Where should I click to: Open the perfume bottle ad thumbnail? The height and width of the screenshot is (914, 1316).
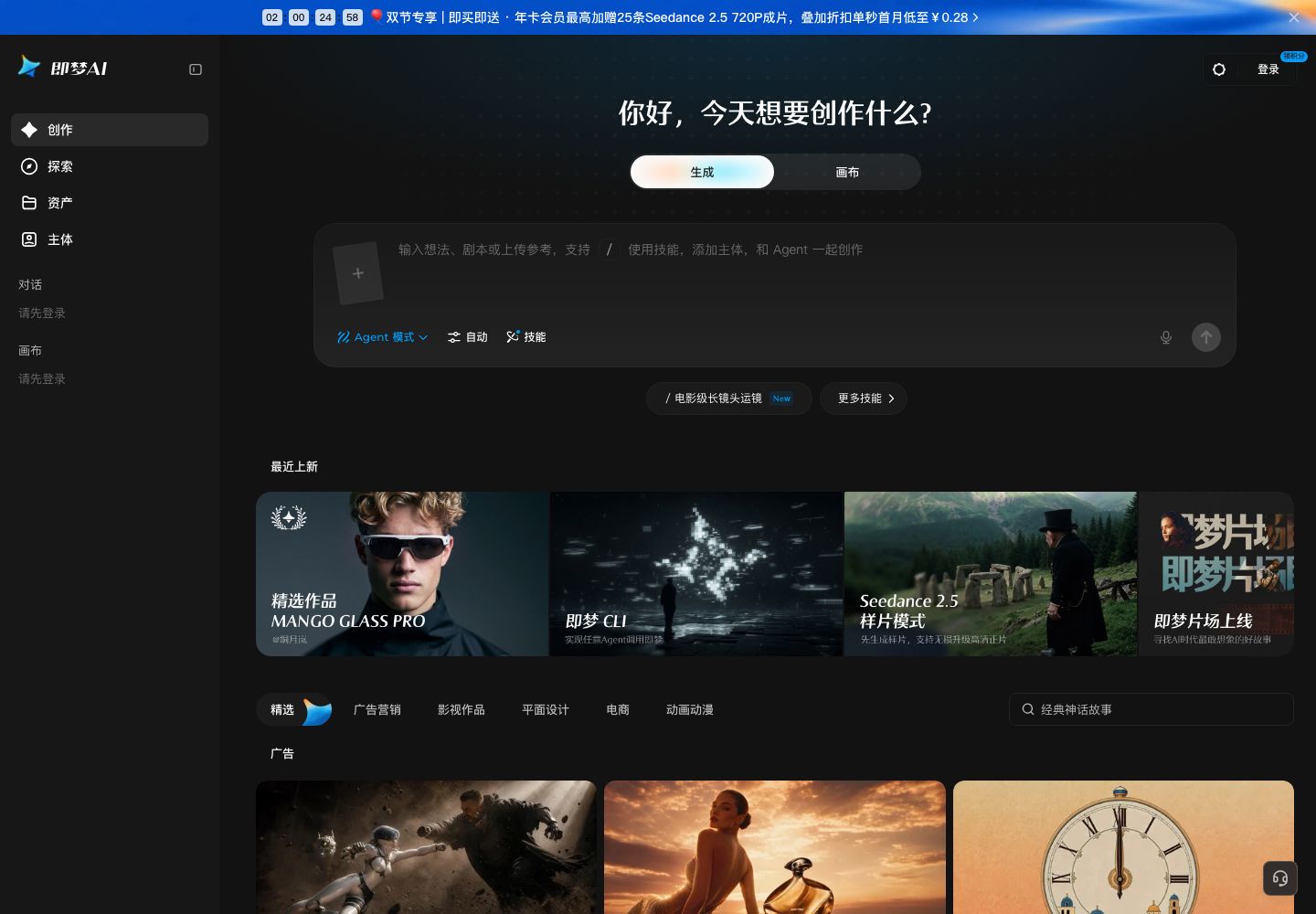point(775,847)
